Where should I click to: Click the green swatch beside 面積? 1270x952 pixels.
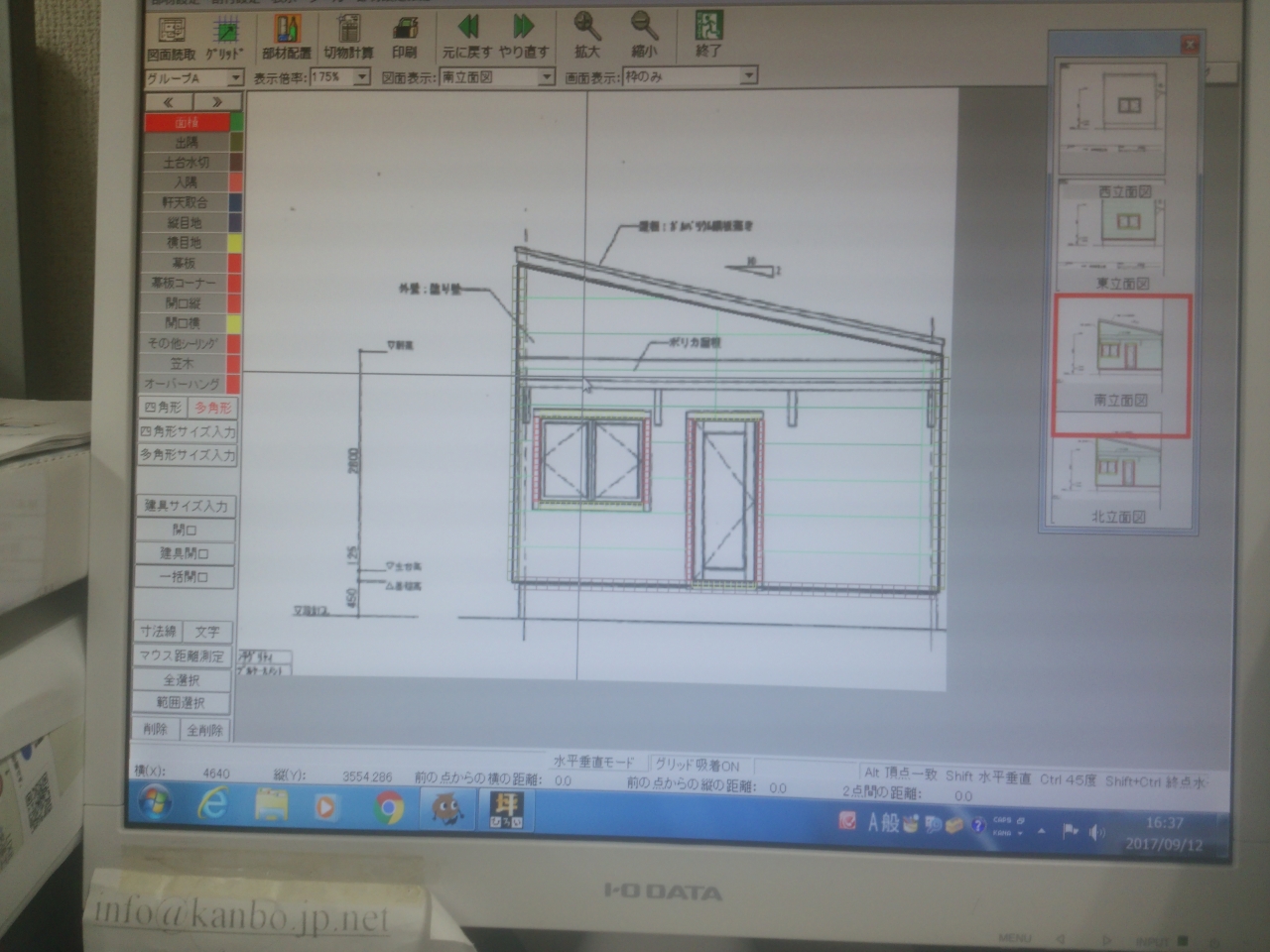tap(236, 123)
